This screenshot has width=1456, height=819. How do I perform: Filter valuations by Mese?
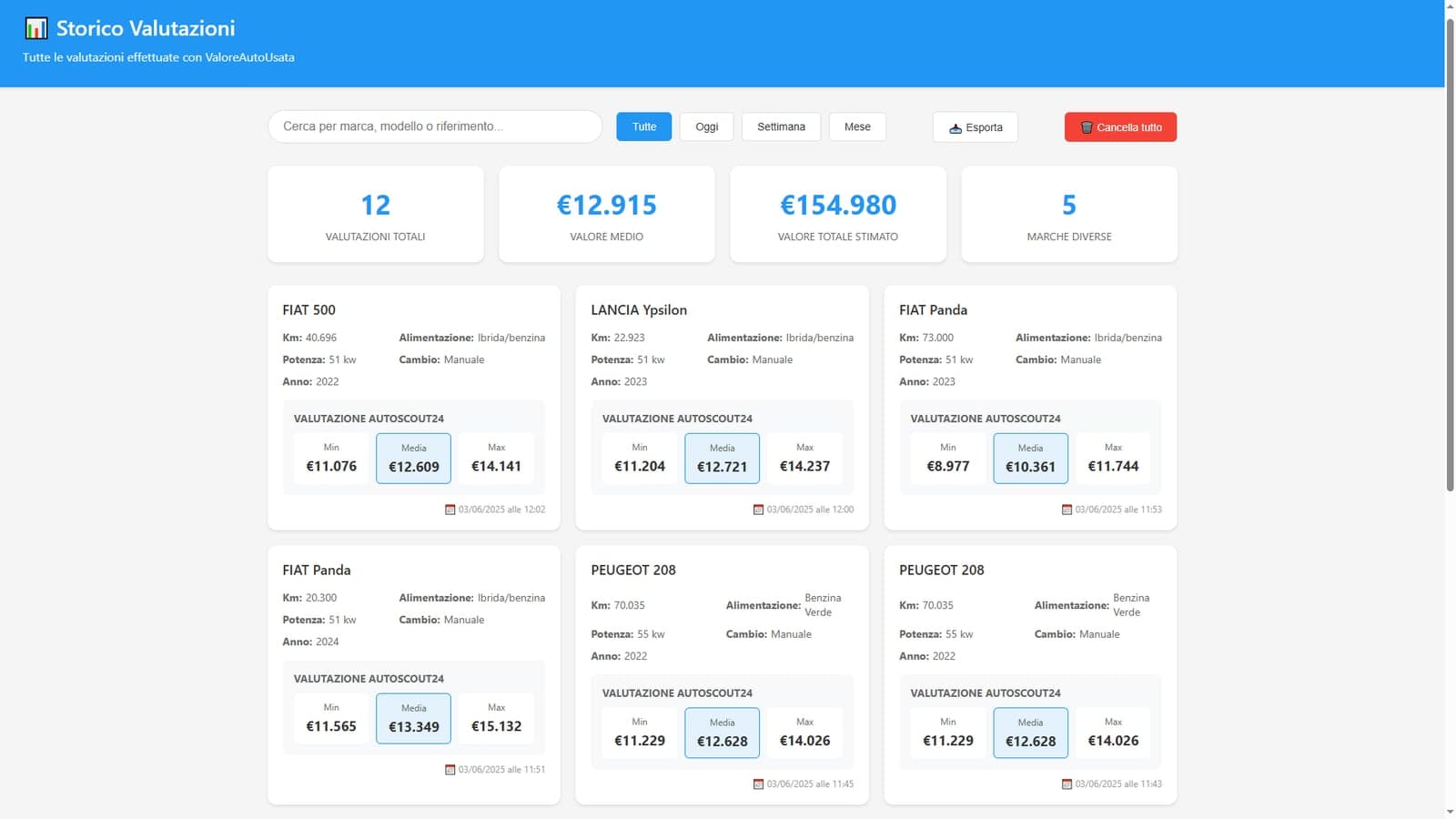pos(857,126)
